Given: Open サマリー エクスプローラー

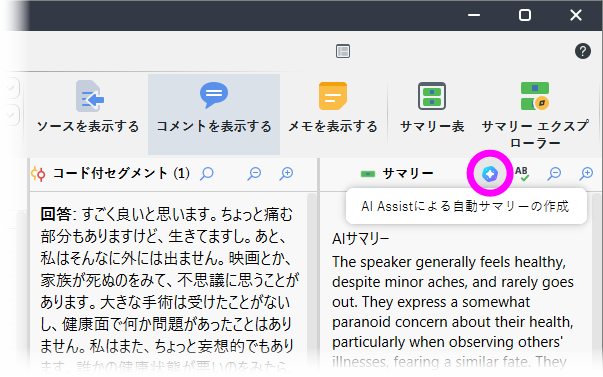Looking at the screenshot, I should 535,115.
